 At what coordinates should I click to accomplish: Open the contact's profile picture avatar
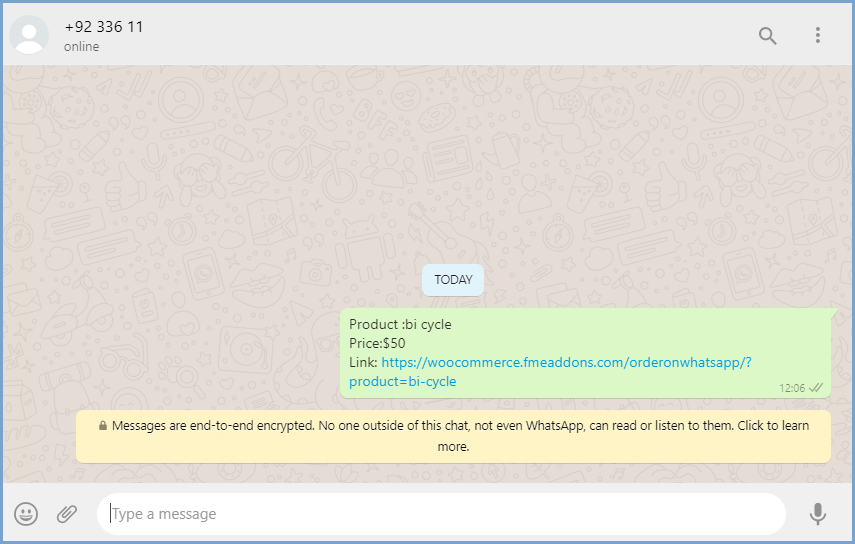click(x=29, y=34)
